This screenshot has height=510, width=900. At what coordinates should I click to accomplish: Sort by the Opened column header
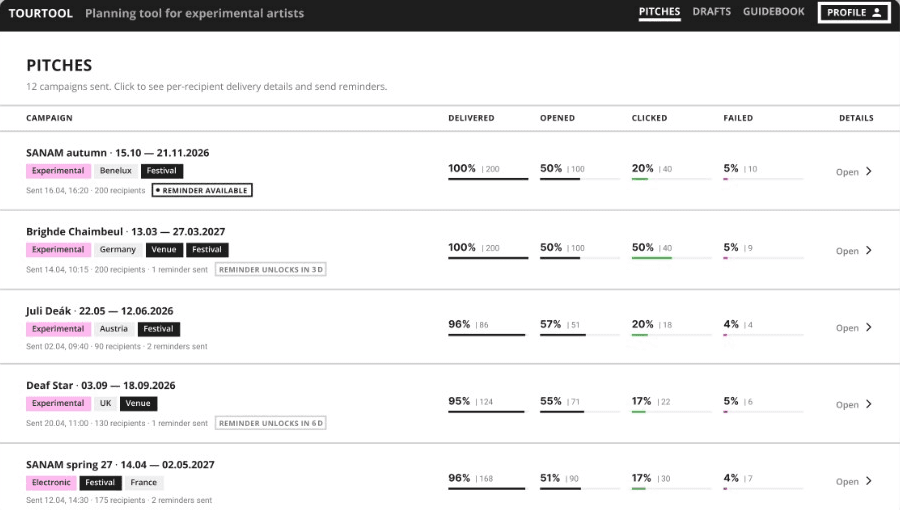tap(557, 118)
